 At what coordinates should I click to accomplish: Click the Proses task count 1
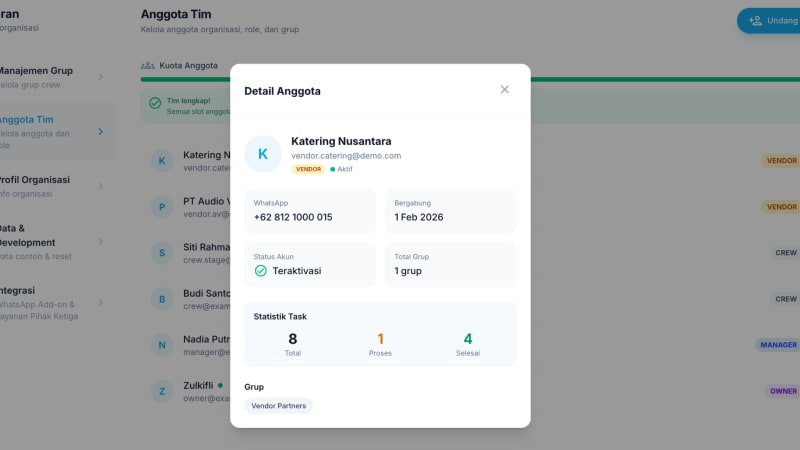[380, 339]
